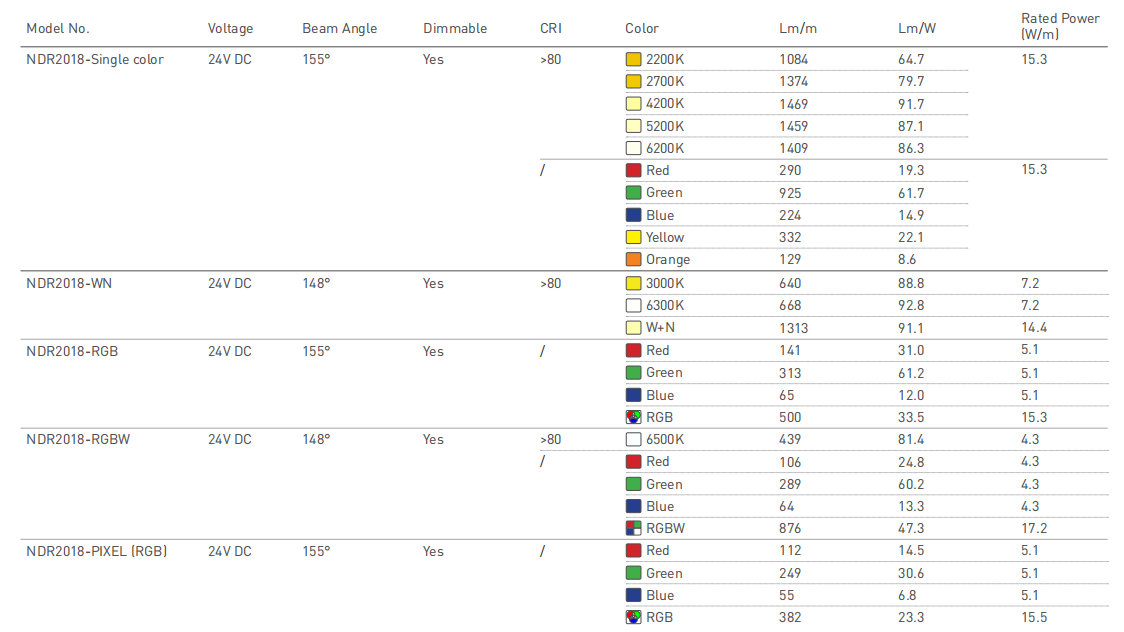Click the 'Beam Angle' column header
Image resolution: width=1124 pixels, height=632 pixels.
tap(339, 29)
